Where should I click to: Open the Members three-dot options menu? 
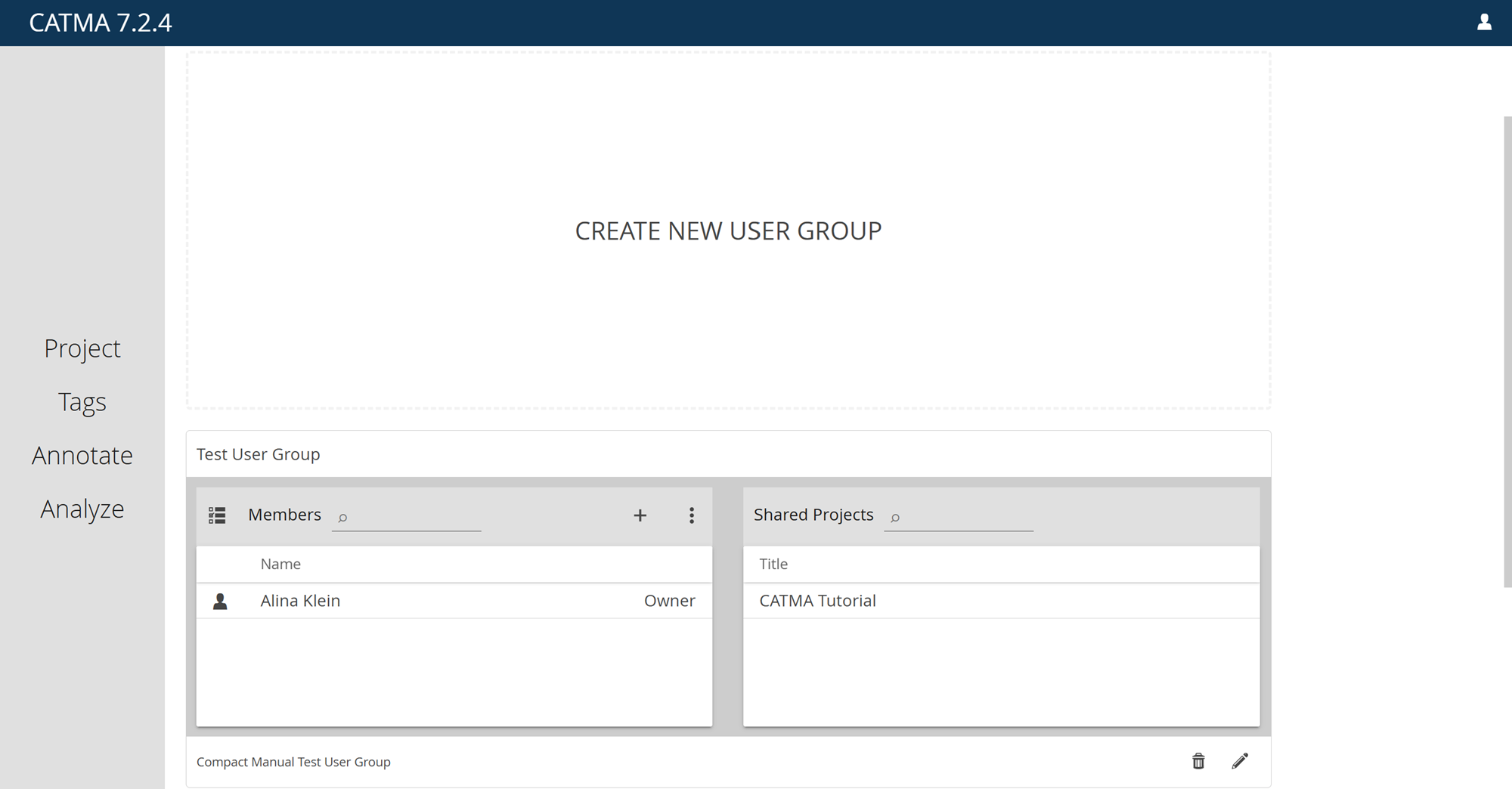click(691, 515)
